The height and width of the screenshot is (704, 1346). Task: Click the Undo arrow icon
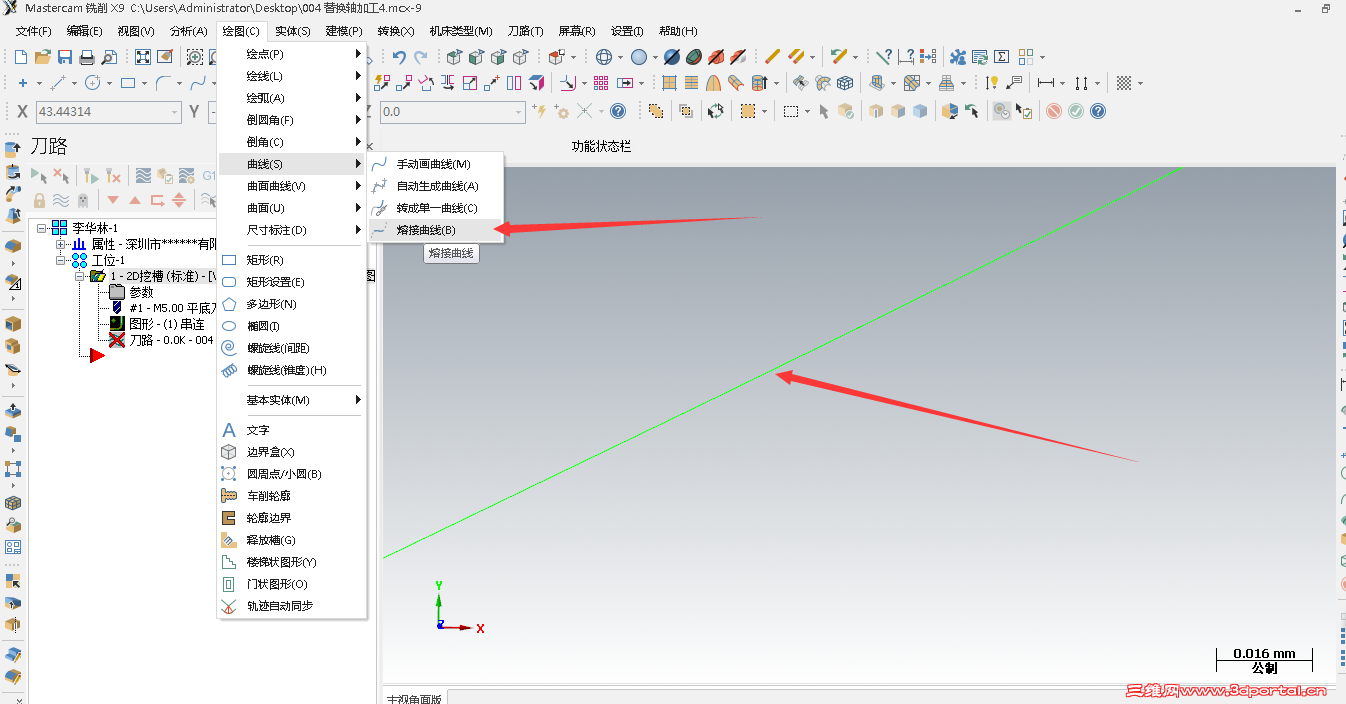[398, 57]
